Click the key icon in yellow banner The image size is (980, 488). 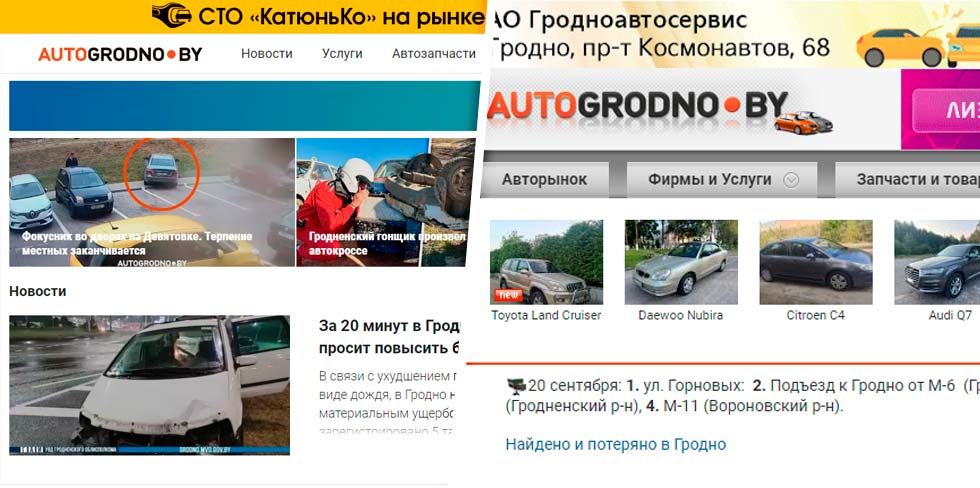coord(171,16)
